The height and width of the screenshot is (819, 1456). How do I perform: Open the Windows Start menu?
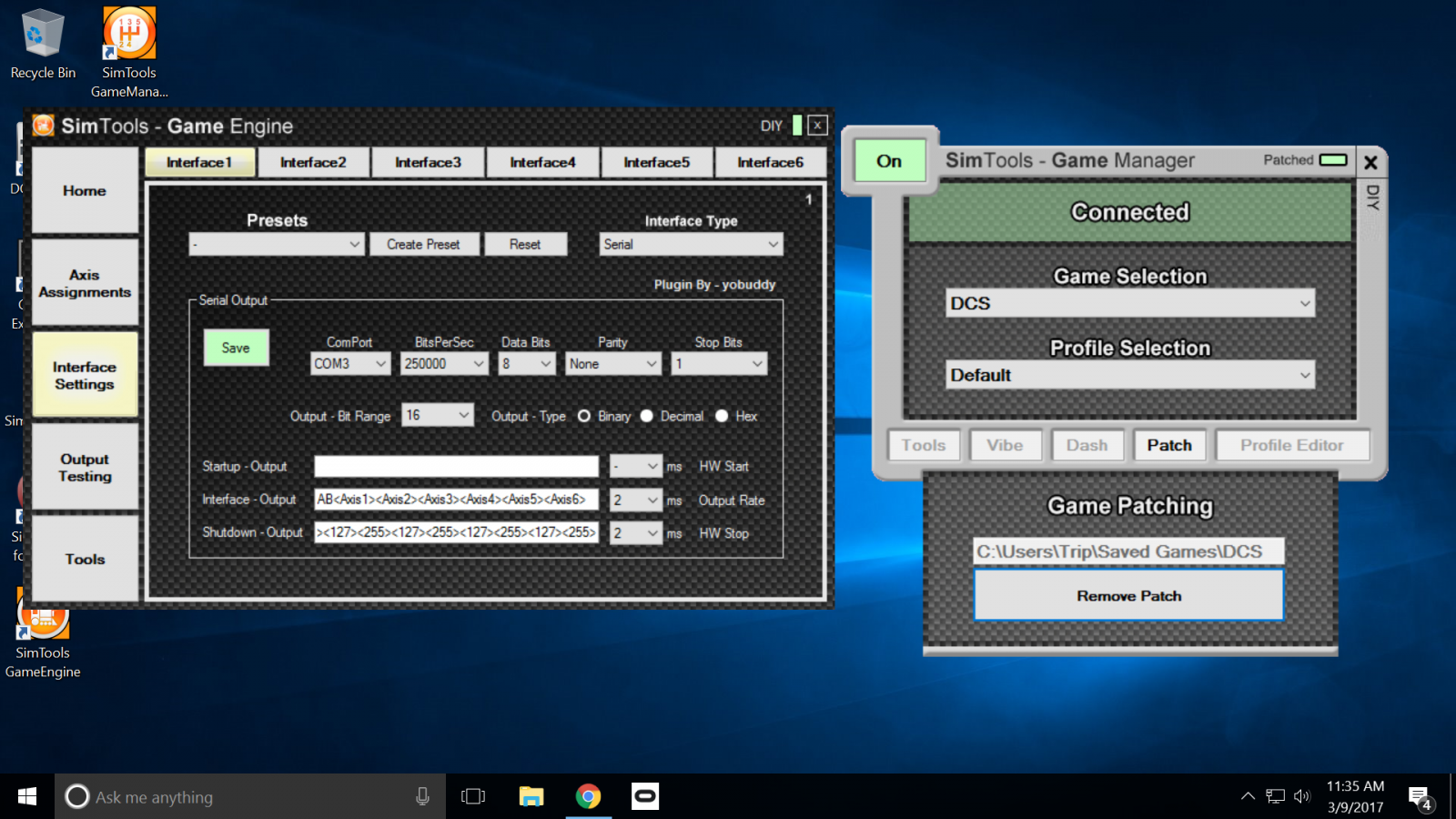27,796
